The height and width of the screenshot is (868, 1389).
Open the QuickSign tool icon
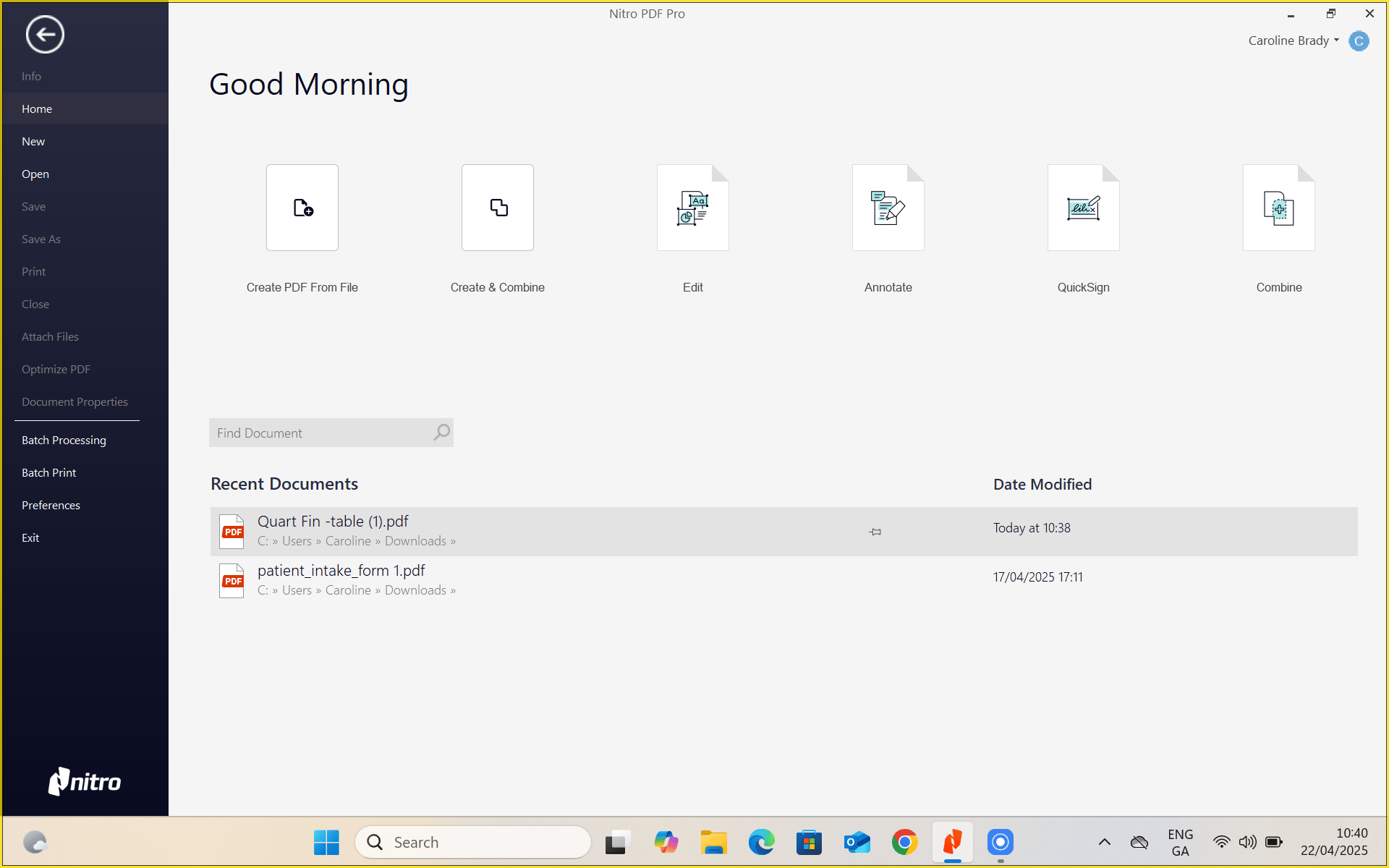[x=1083, y=208]
